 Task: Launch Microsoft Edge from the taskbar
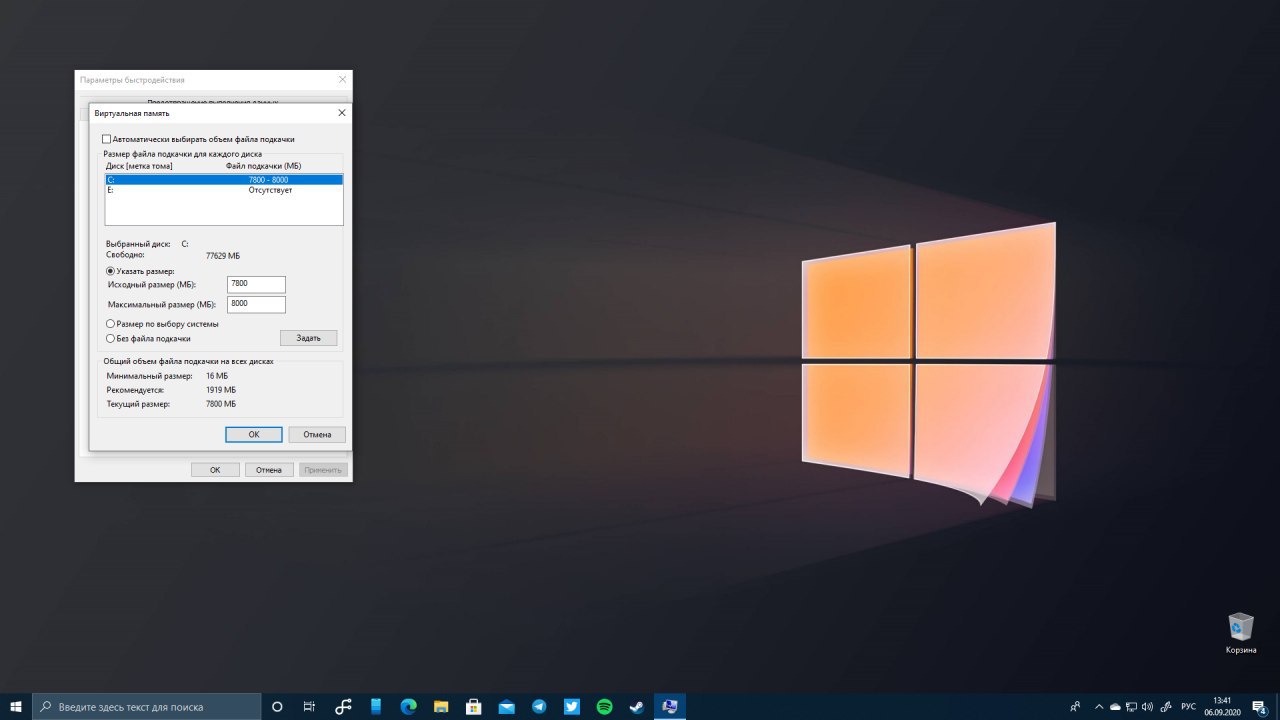pyautogui.click(x=408, y=706)
